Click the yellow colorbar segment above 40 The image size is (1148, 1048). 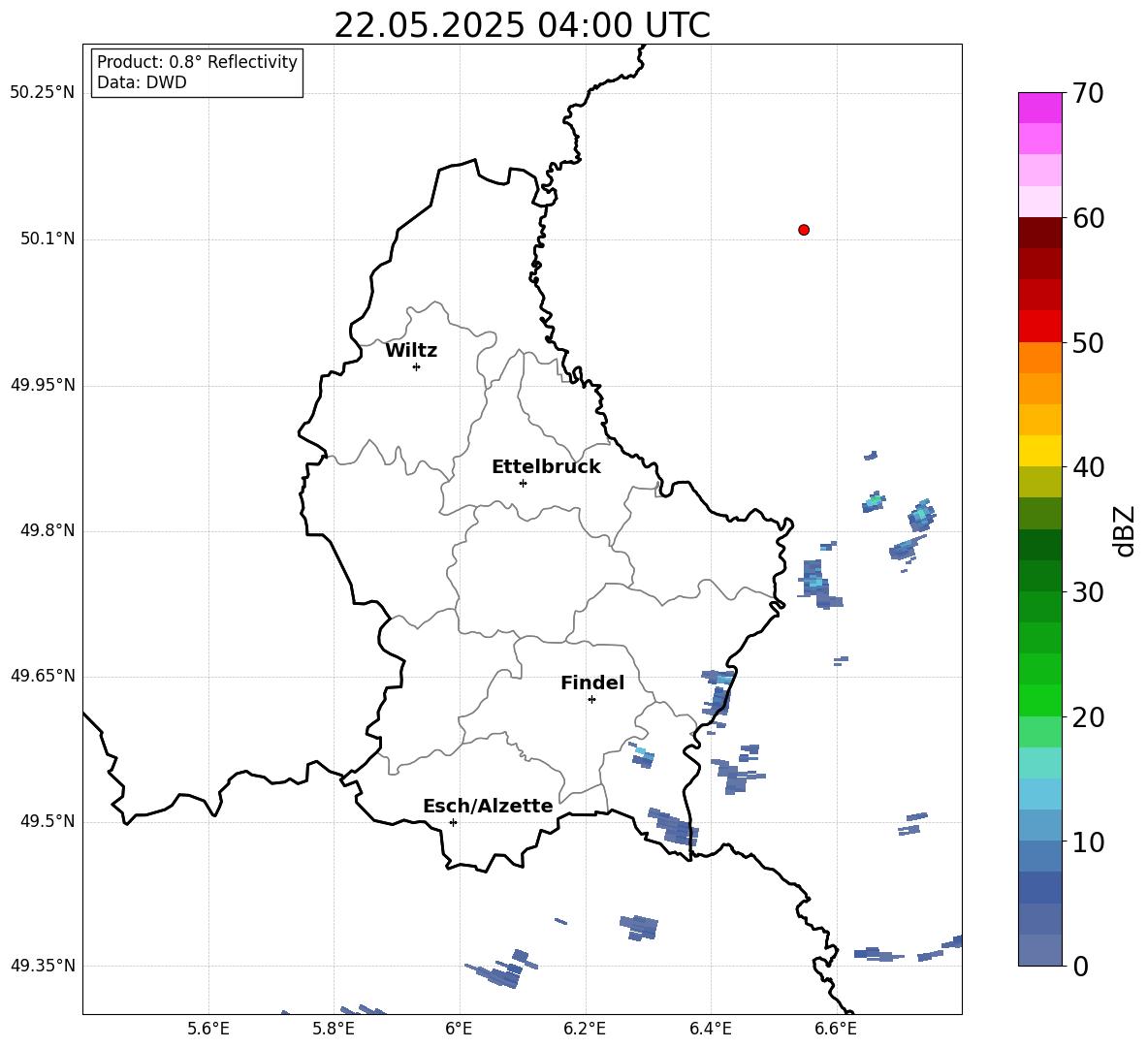point(1039,451)
